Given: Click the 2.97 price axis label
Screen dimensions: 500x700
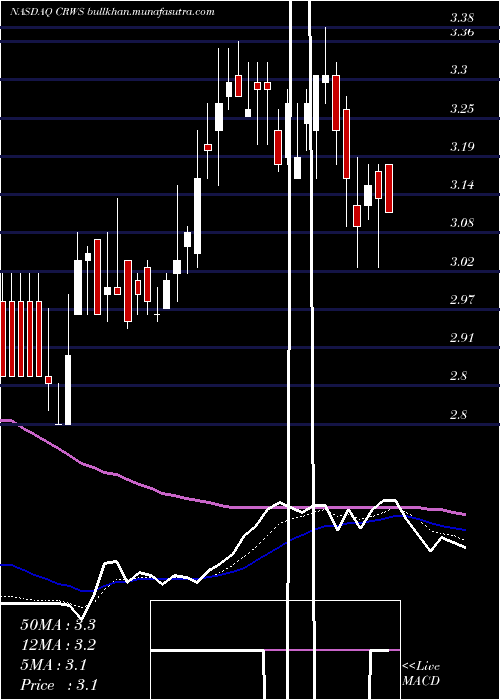Looking at the screenshot, I should pos(462,299).
